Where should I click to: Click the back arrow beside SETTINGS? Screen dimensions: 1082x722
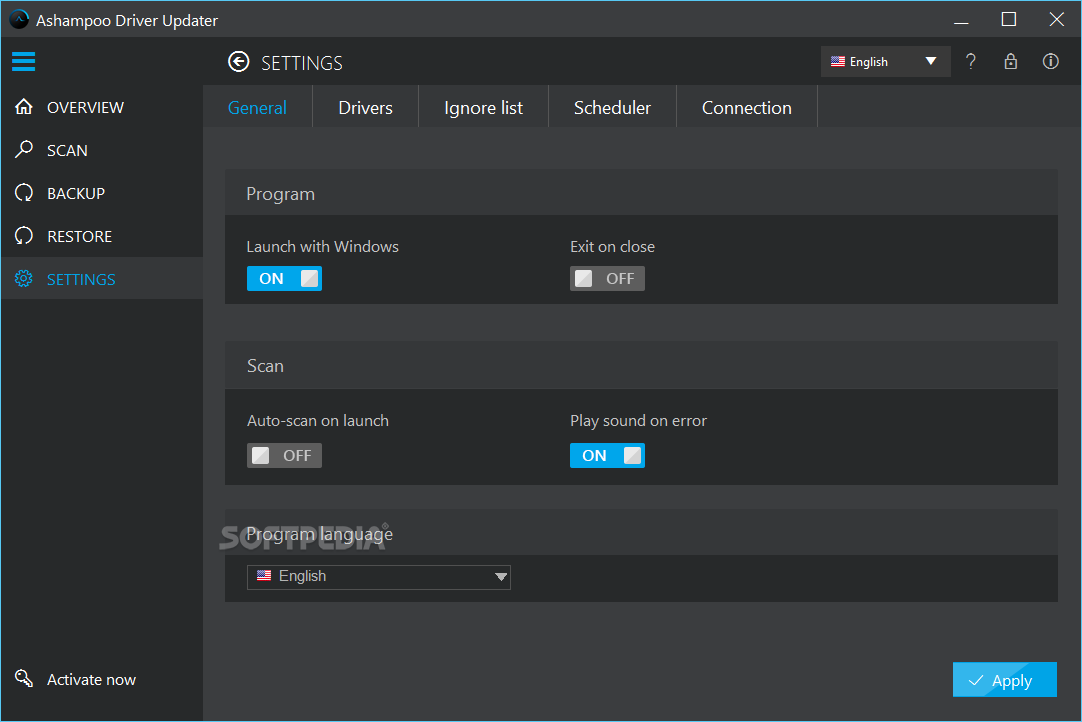(239, 62)
